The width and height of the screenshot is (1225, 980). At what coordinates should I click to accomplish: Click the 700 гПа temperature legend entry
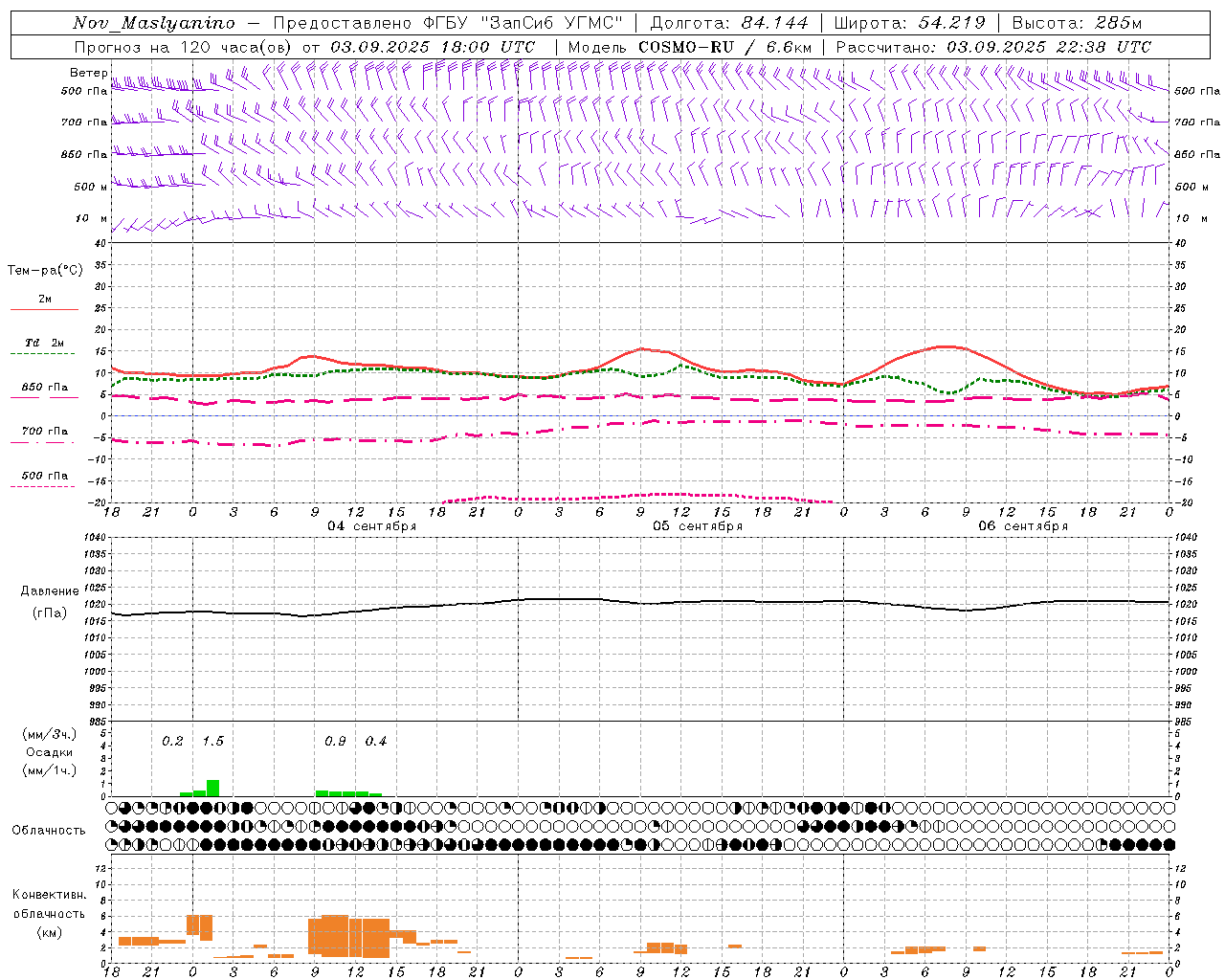pyautogui.click(x=44, y=432)
